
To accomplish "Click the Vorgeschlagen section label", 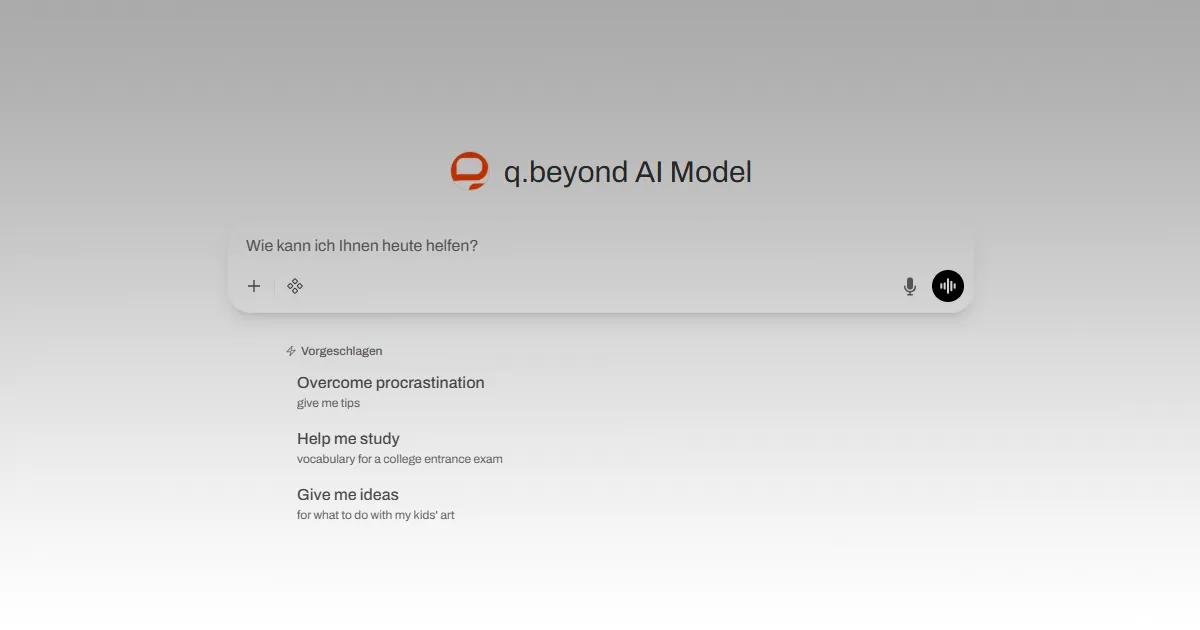I will point(341,351).
